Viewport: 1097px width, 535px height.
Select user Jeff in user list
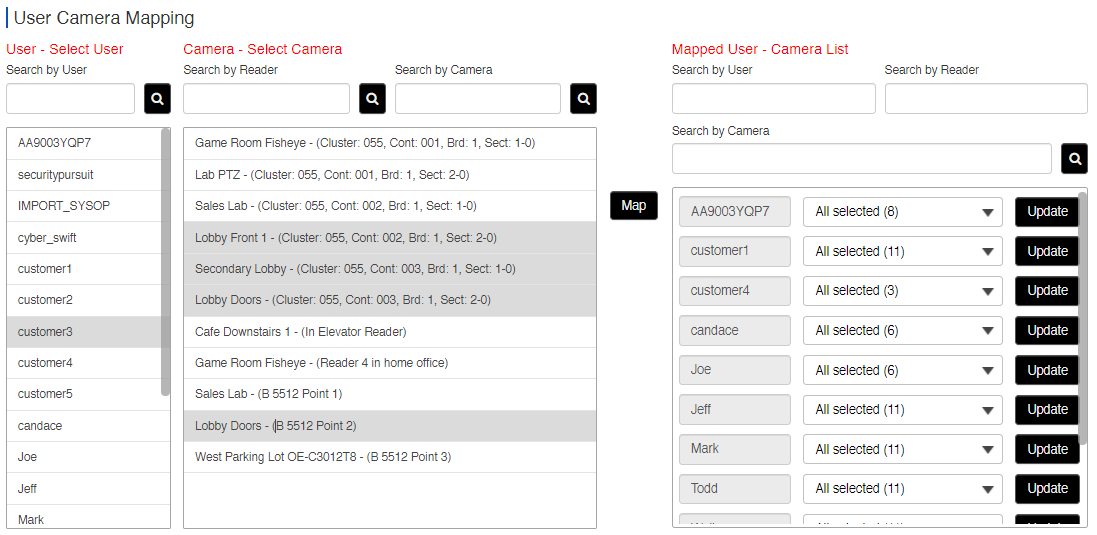click(84, 488)
